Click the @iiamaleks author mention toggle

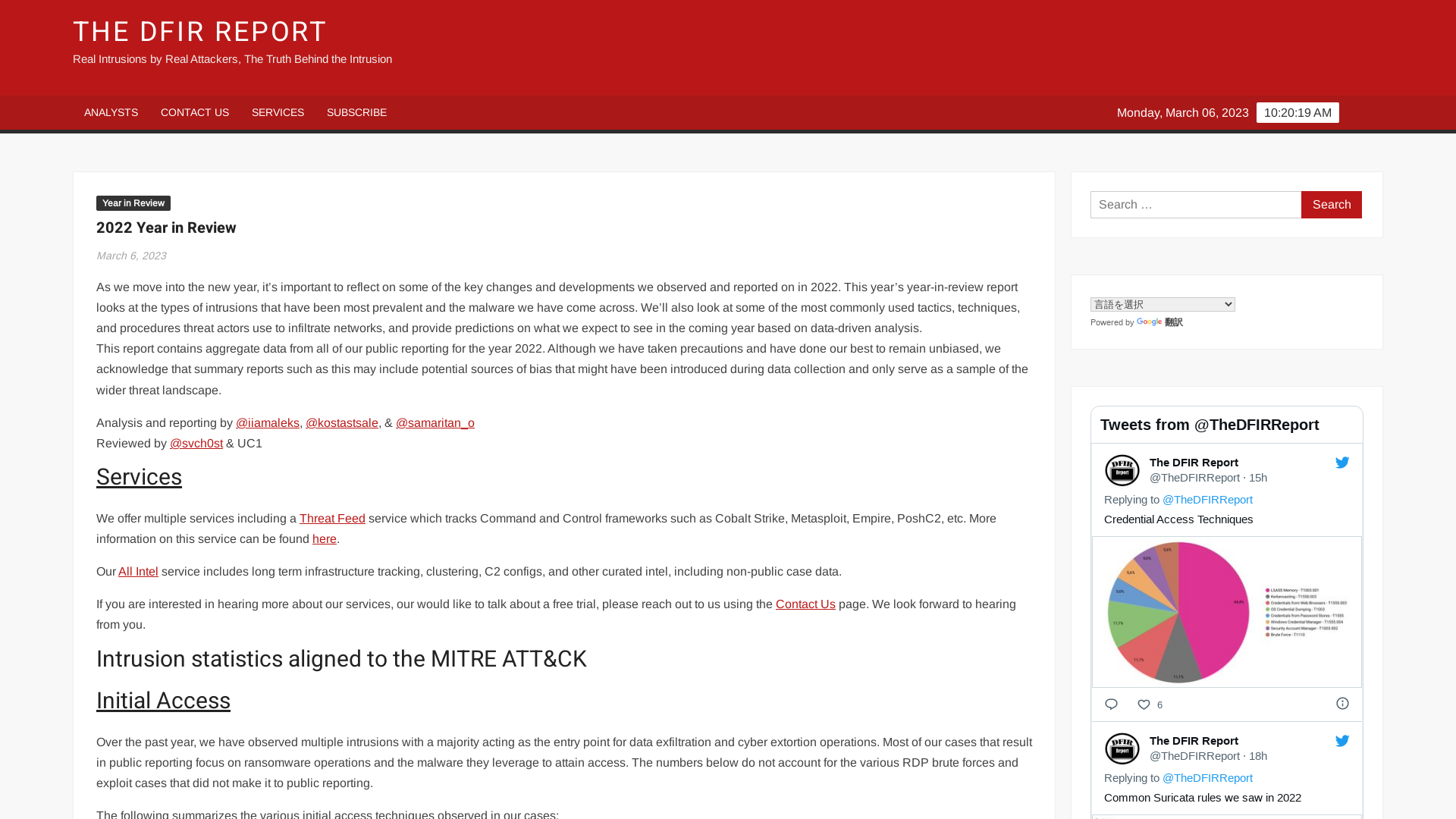267,422
